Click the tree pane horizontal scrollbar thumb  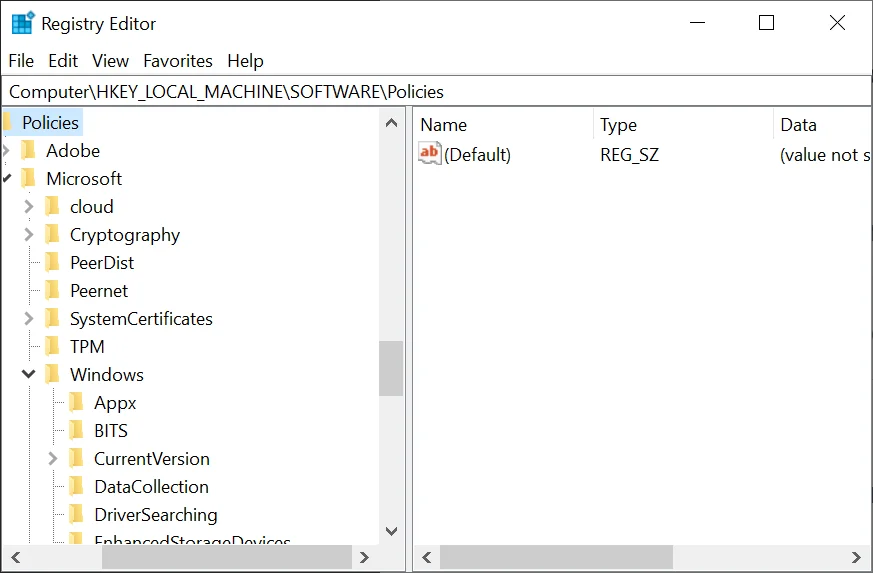227,557
